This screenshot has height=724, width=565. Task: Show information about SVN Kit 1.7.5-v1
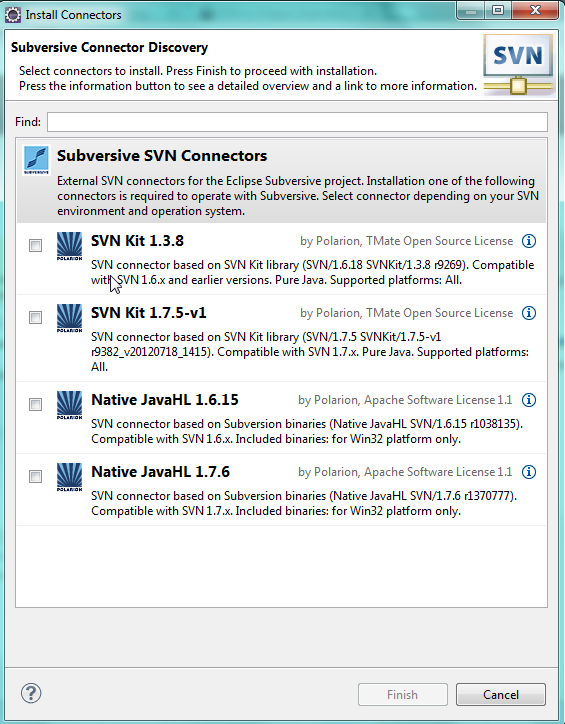click(529, 313)
